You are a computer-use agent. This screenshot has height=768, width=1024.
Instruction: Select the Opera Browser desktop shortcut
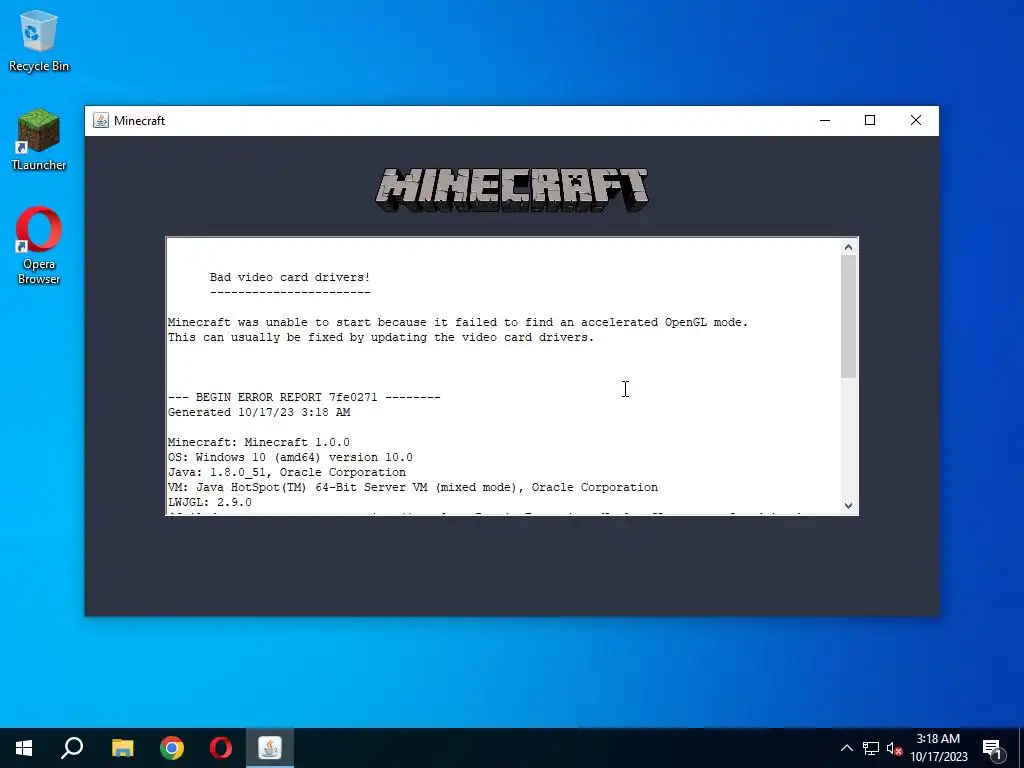point(39,246)
